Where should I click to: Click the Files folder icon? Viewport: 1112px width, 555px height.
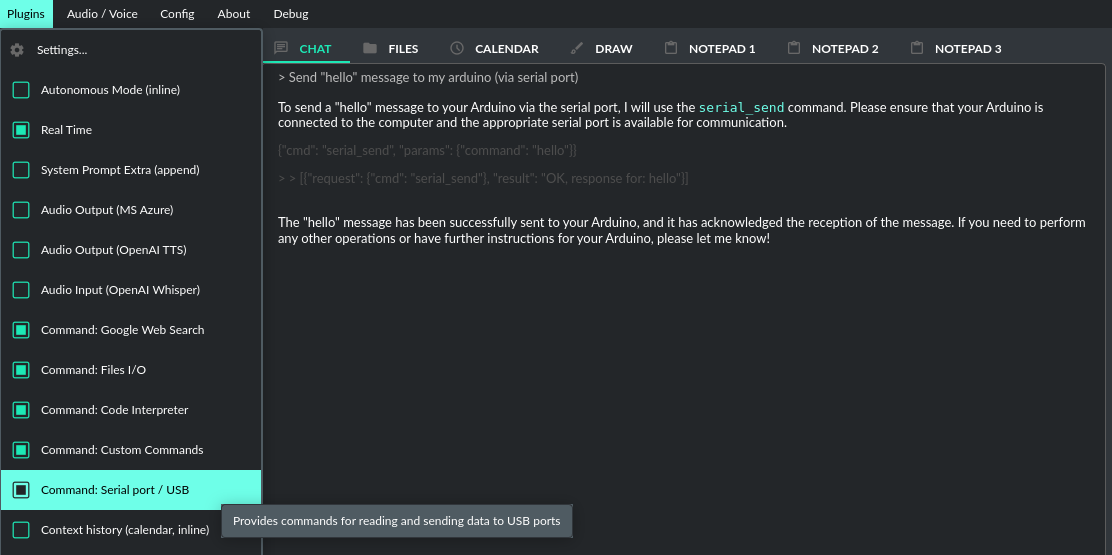point(370,48)
